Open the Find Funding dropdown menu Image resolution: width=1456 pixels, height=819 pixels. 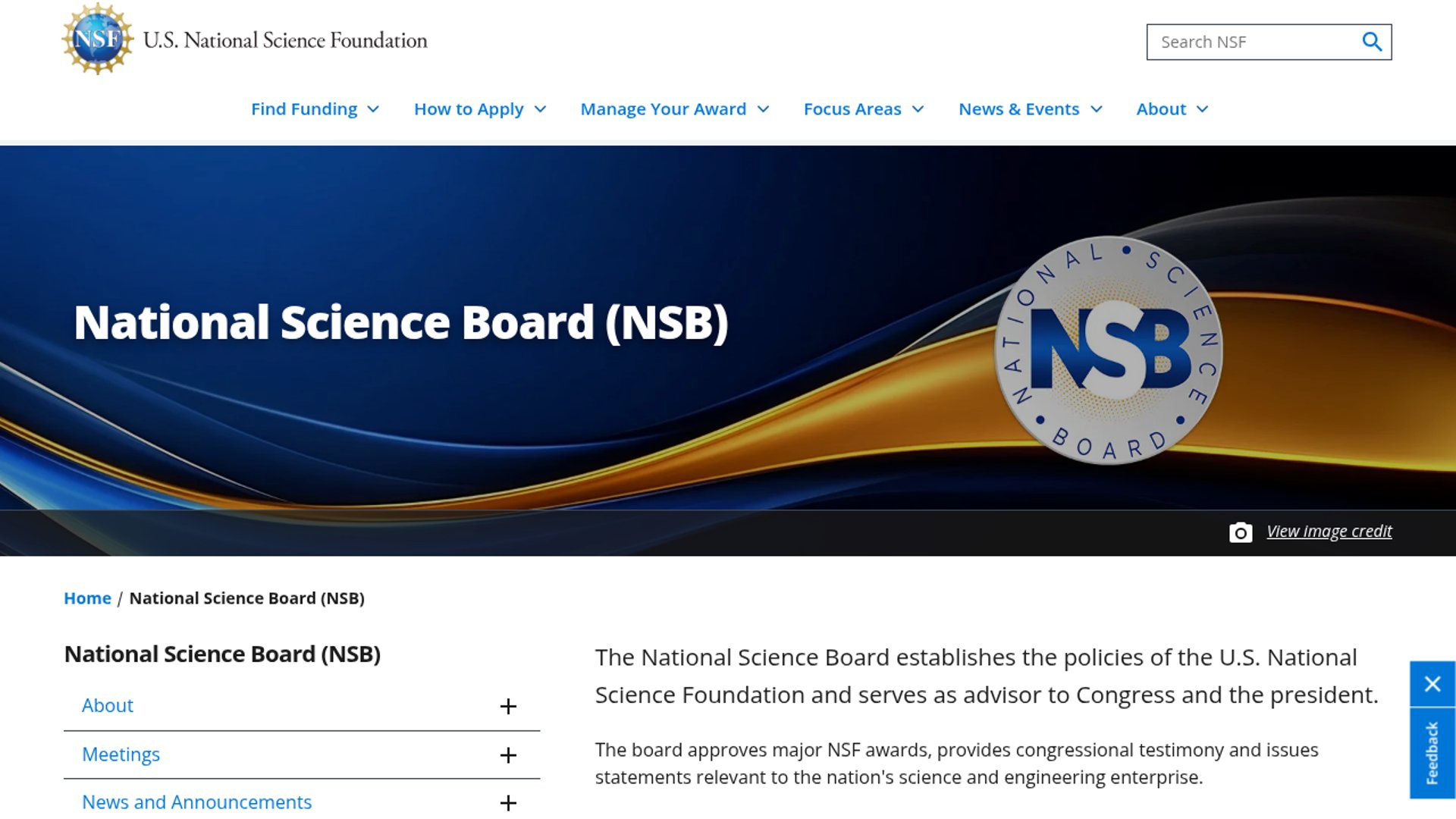click(x=315, y=109)
